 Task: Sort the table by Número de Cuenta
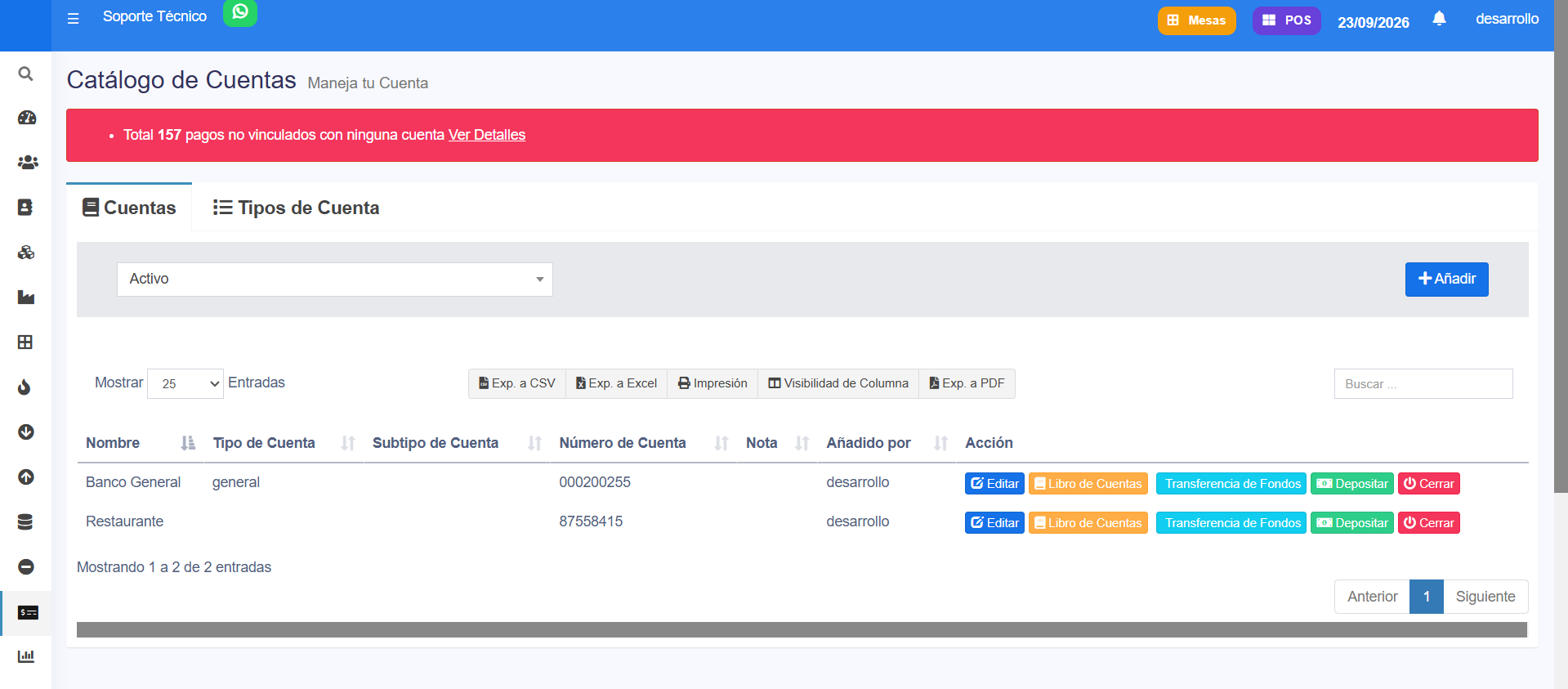643,443
